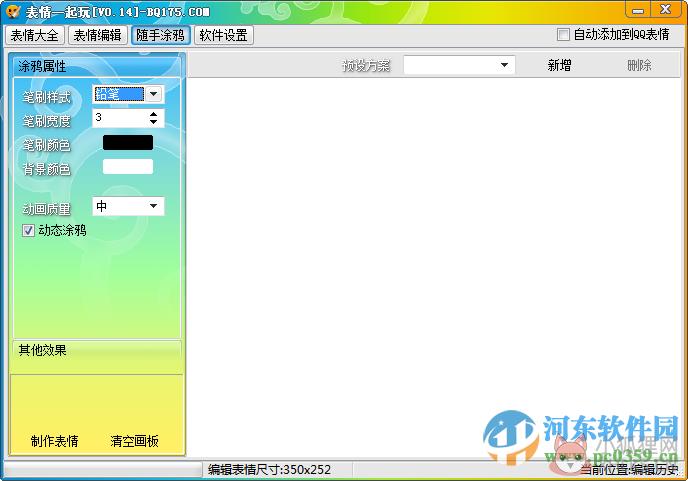Click the 删除 preset button
This screenshot has height=481, width=688.
click(639, 65)
